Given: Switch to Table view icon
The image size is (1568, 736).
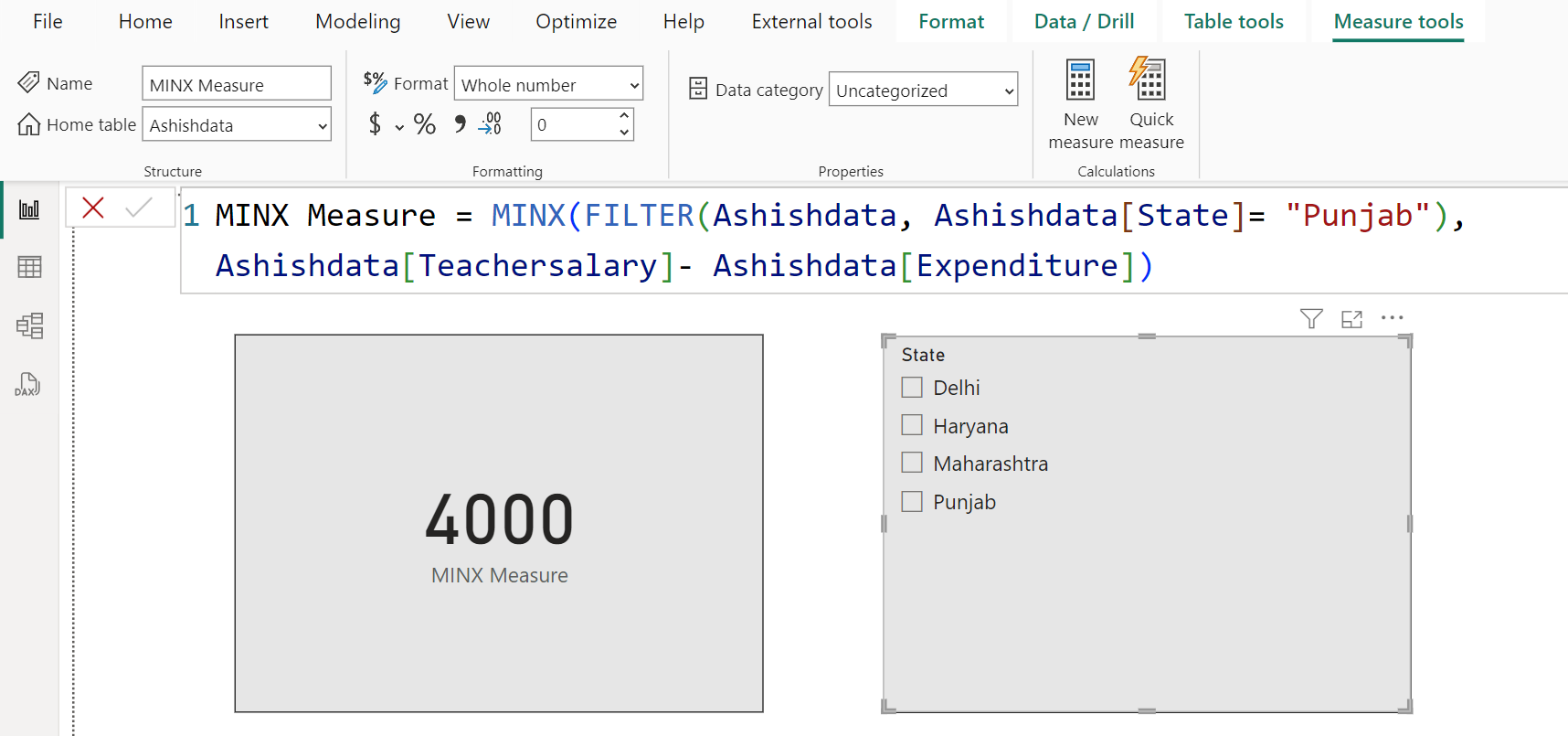Looking at the screenshot, I should coord(29,267).
